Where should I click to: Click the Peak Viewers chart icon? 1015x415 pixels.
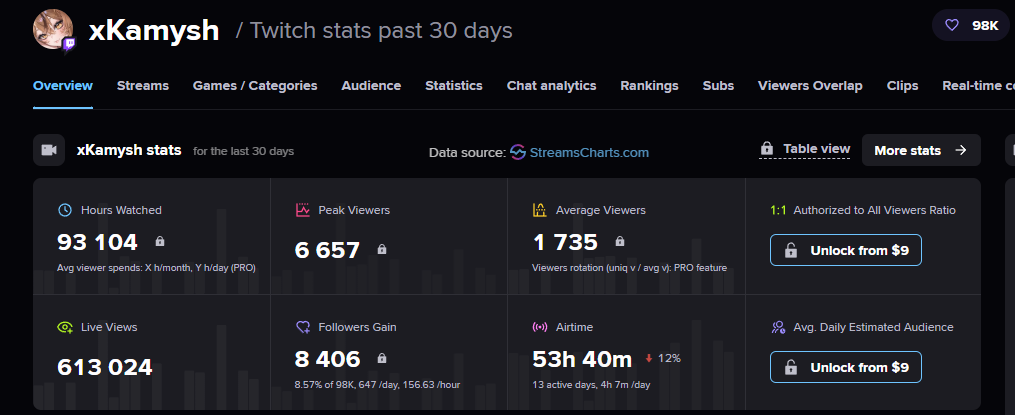[302, 210]
